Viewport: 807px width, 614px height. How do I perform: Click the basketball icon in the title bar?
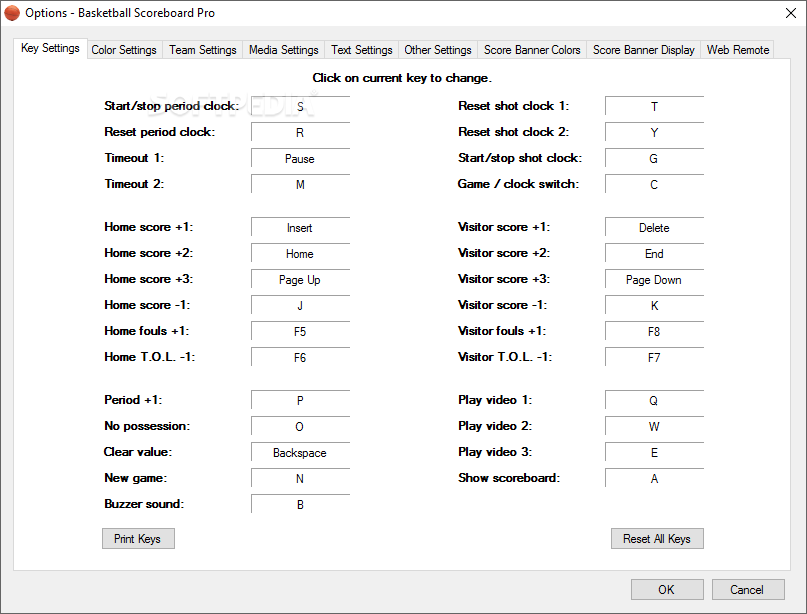point(12,13)
